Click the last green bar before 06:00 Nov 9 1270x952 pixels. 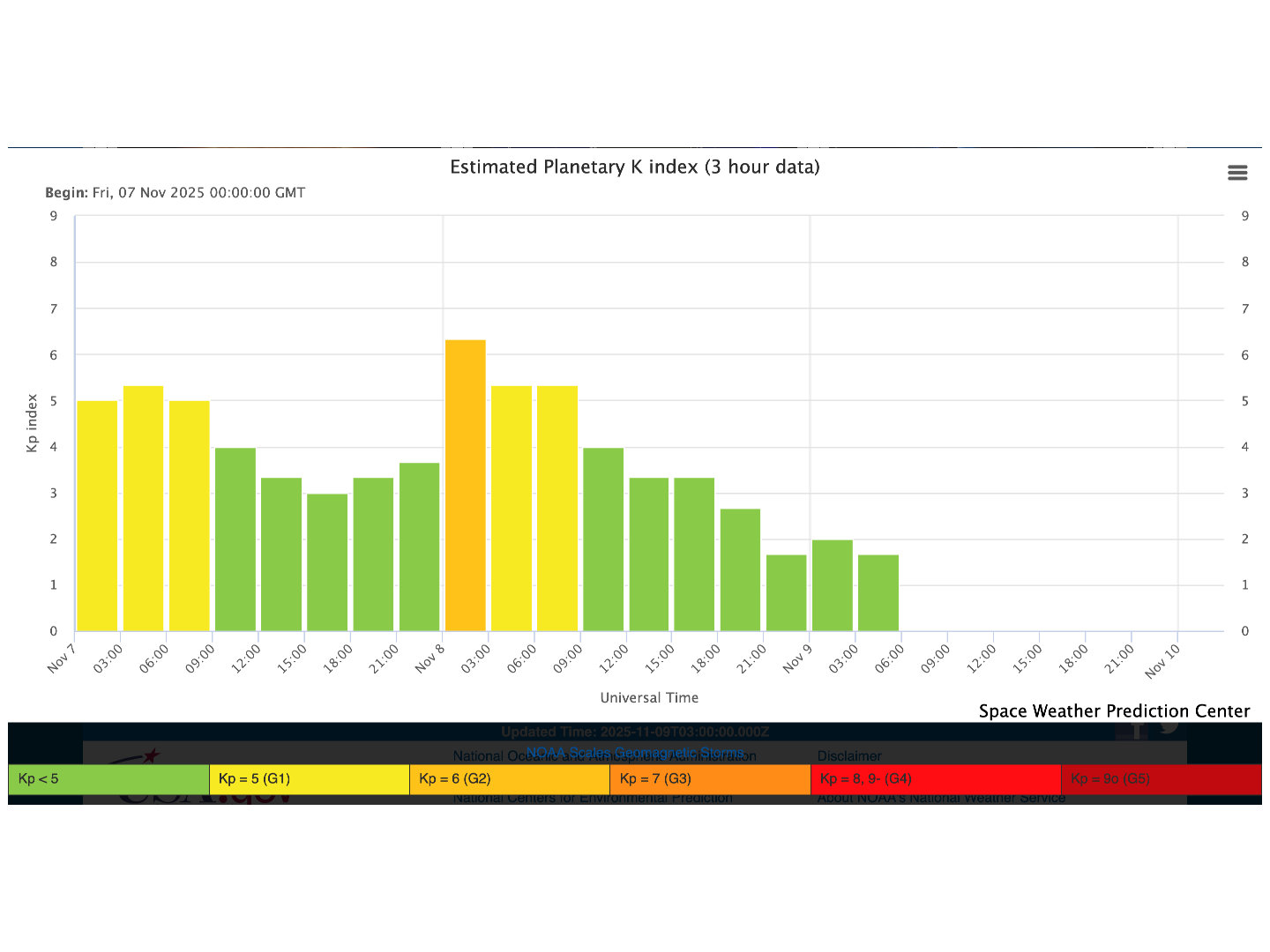878,592
